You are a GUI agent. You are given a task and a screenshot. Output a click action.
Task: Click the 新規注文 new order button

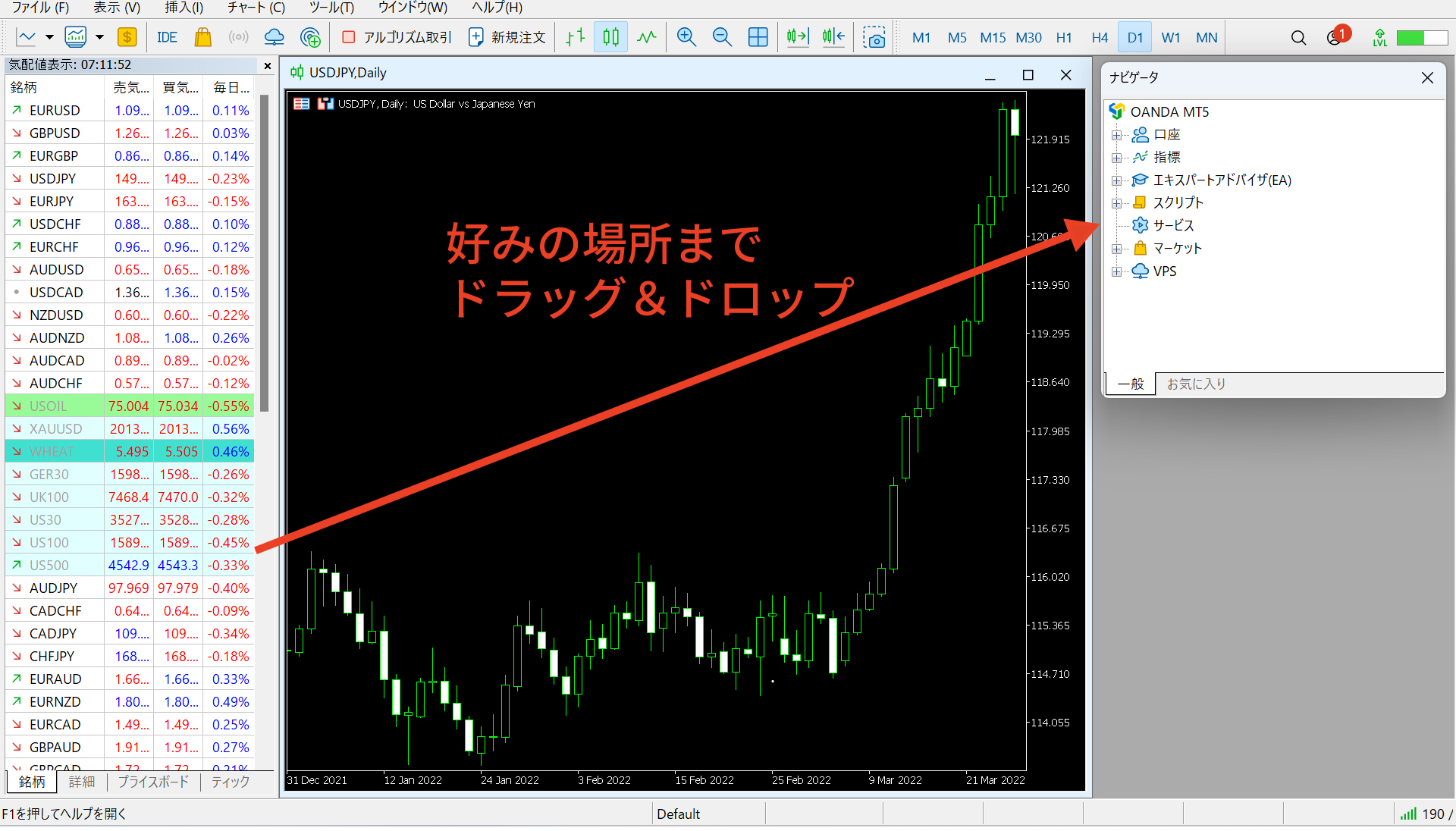pos(507,37)
